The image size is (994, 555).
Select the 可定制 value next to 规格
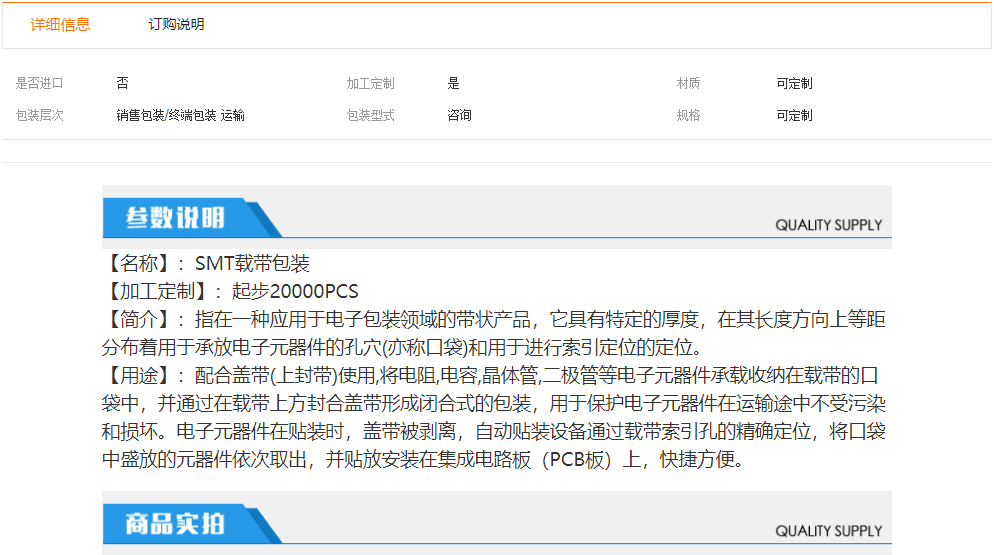coord(794,116)
